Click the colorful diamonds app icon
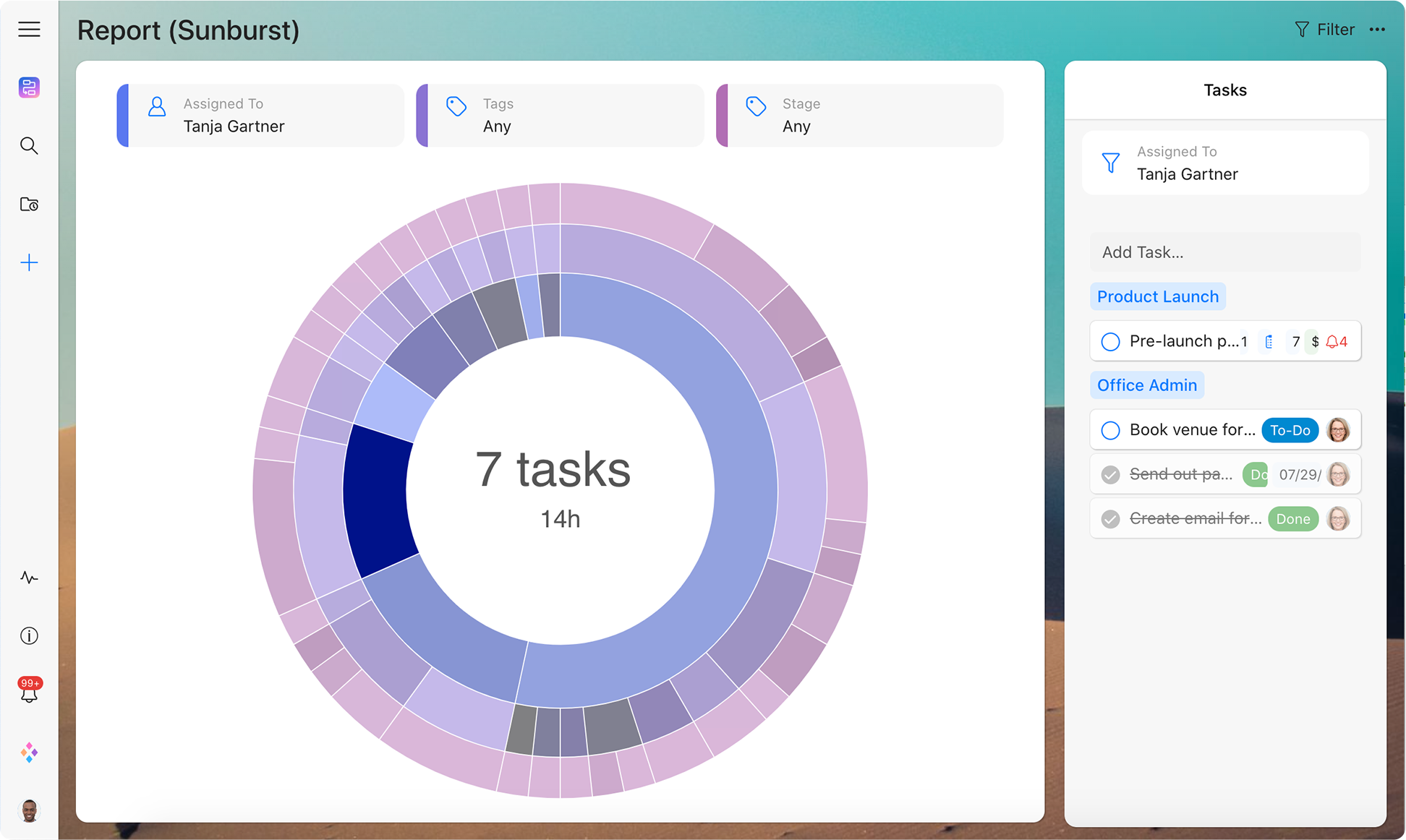1406x840 pixels. 29,753
